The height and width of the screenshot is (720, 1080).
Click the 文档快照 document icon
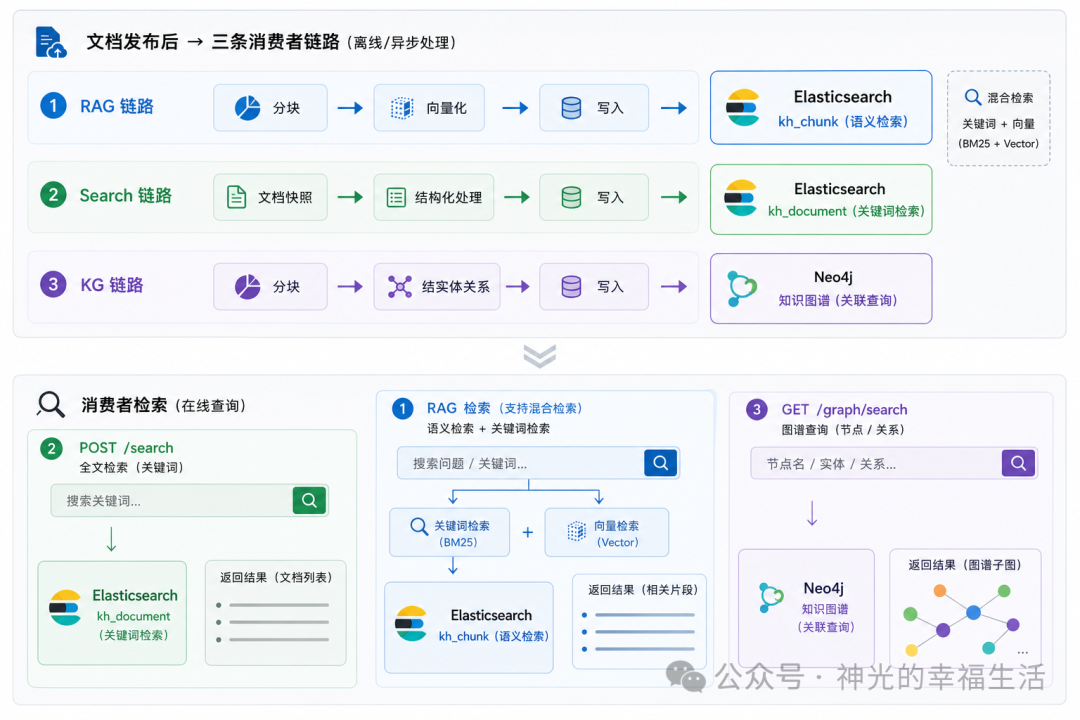[x=236, y=197]
